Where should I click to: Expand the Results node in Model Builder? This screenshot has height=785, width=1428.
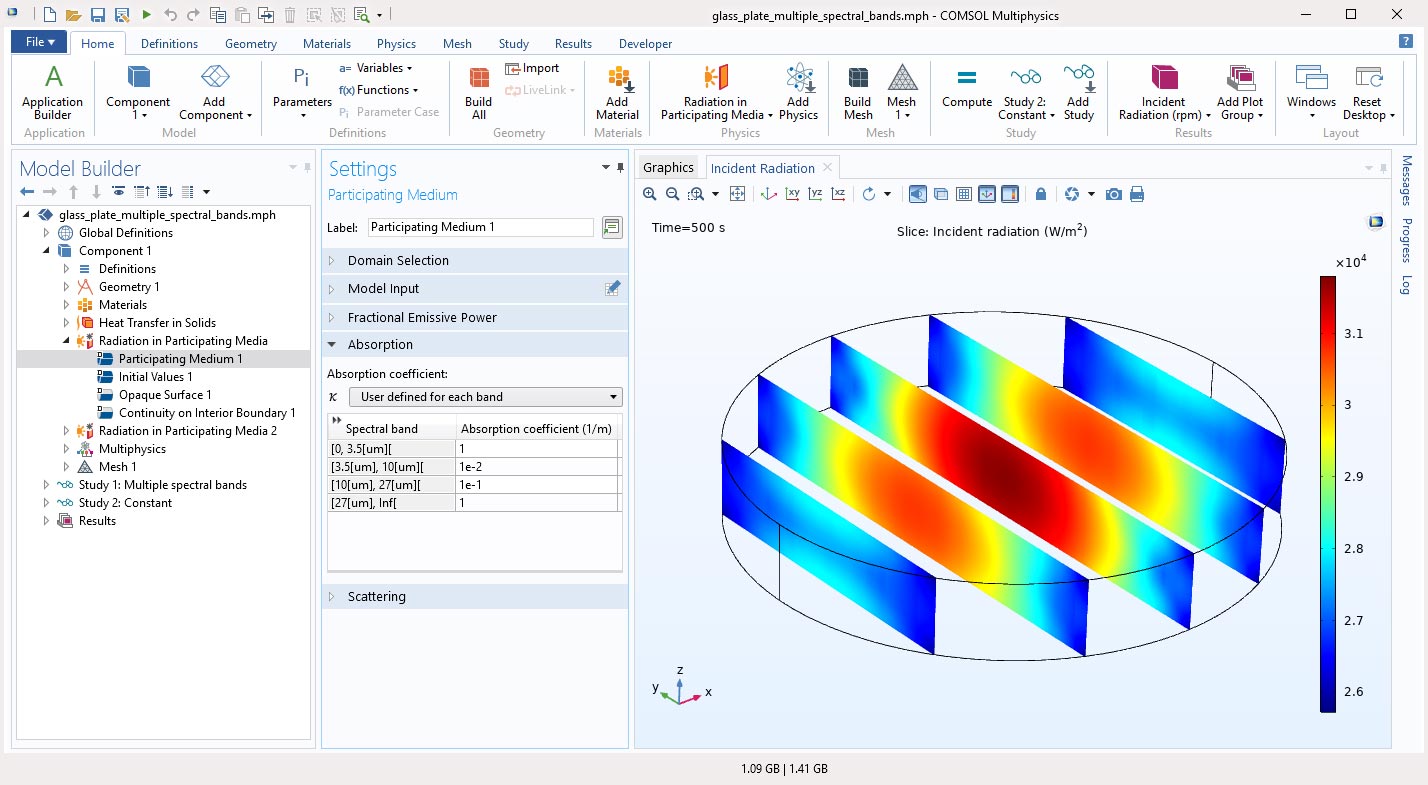click(46, 521)
